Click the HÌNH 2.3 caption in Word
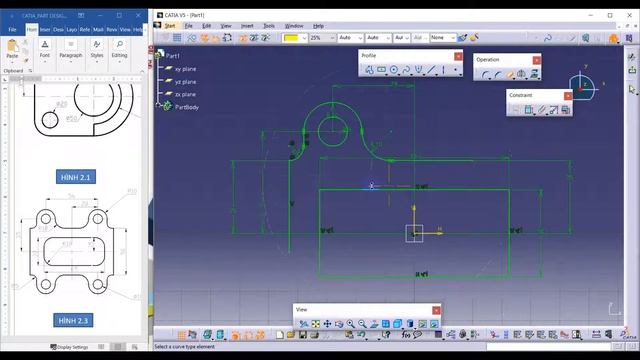Image resolution: width=640 pixels, height=360 pixels. click(x=73, y=320)
